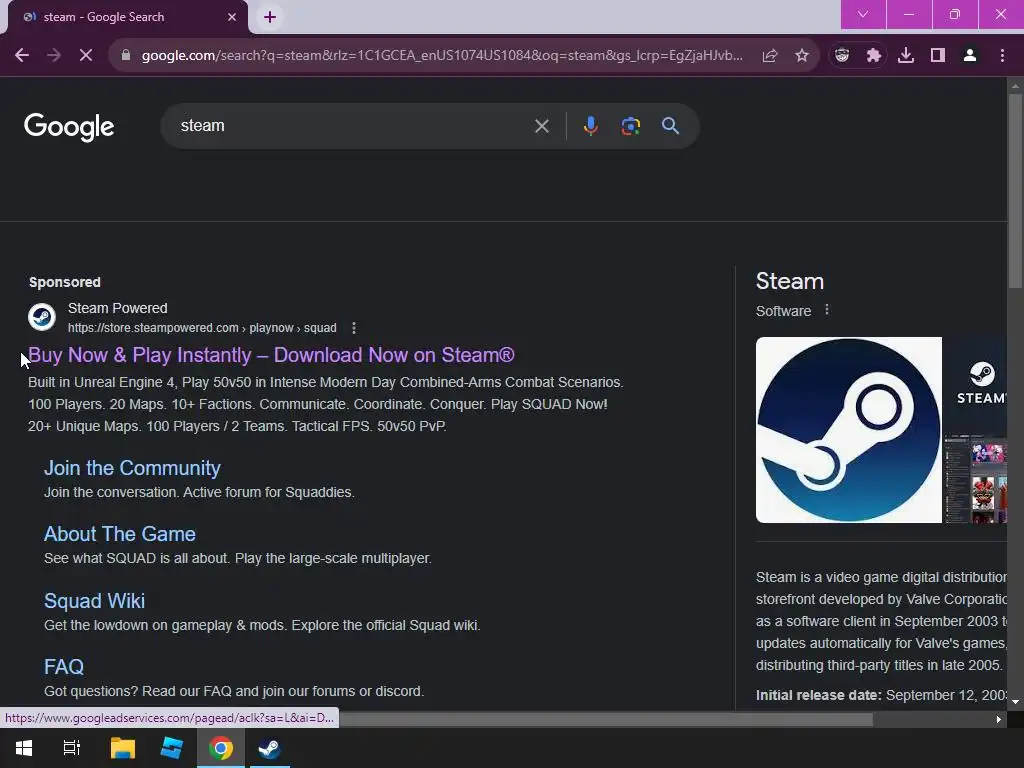This screenshot has height=768, width=1024.
Task: Select the steam - Google Search tab
Action: pos(128,17)
